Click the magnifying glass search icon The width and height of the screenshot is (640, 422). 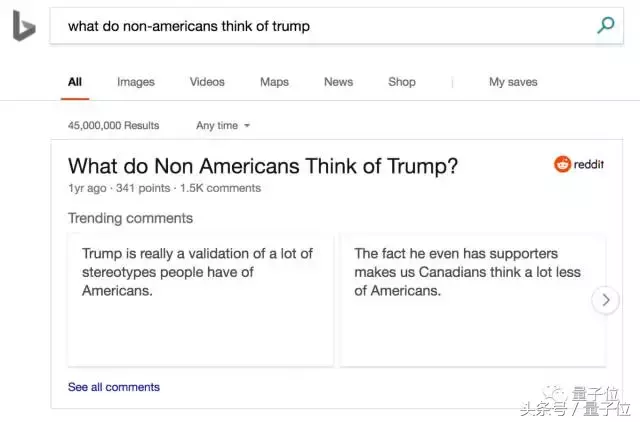606,25
